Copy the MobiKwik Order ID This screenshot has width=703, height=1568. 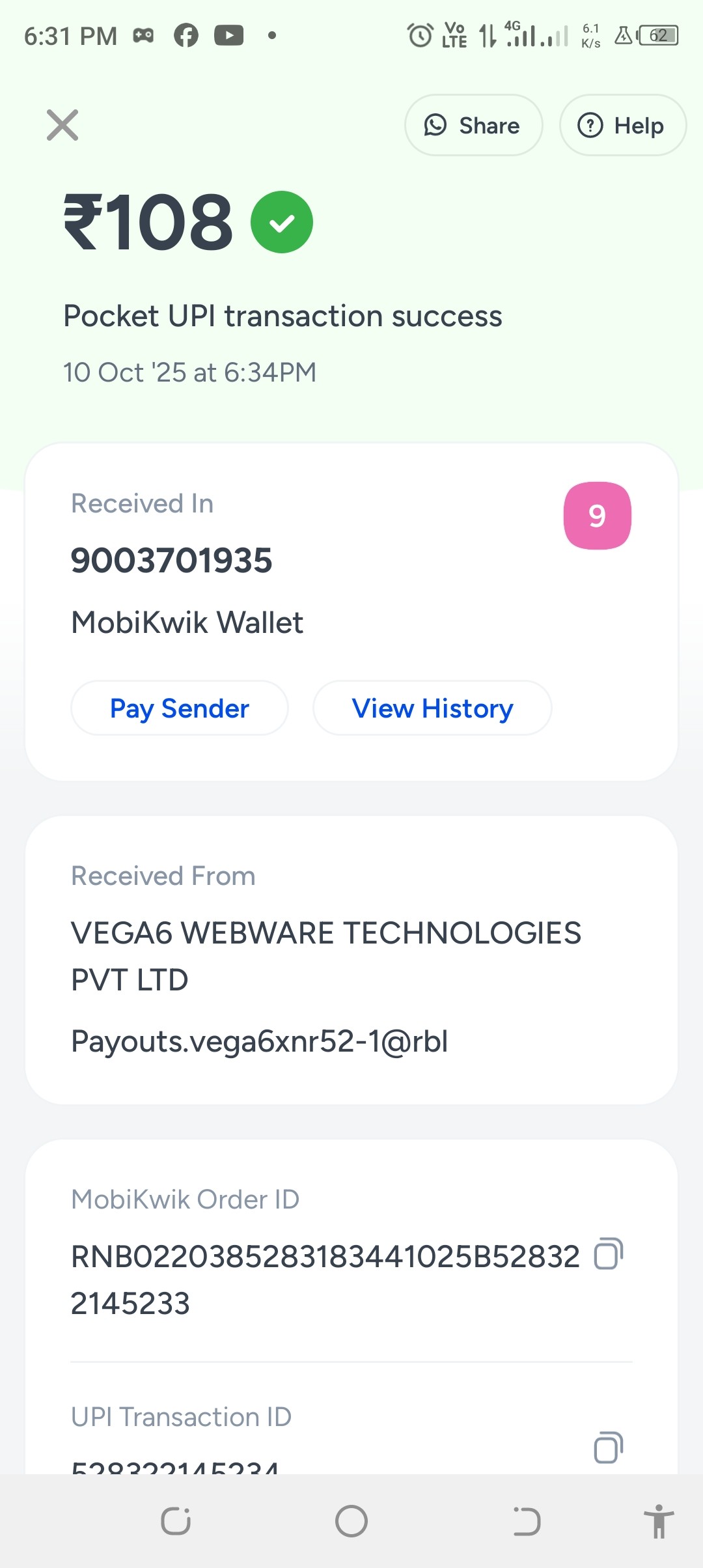point(609,1253)
